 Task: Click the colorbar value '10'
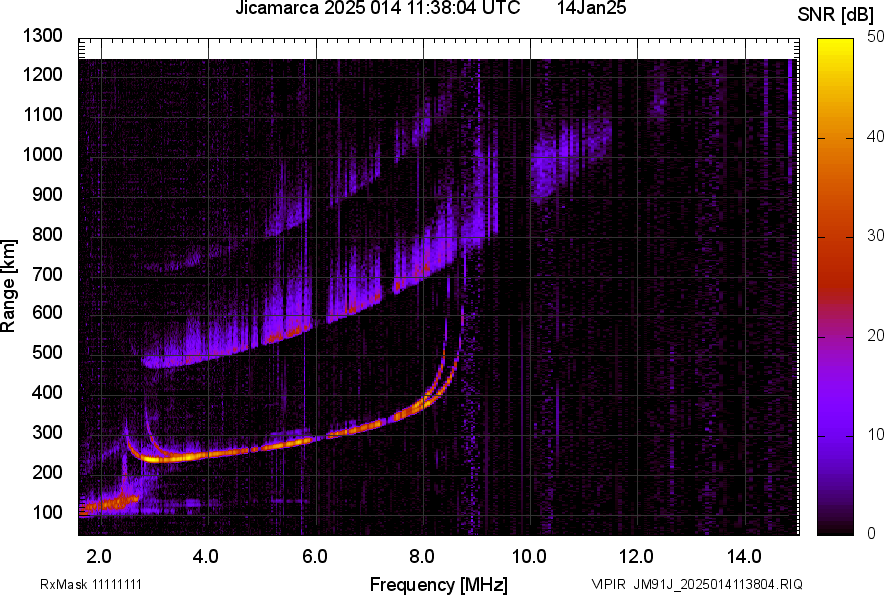876,435
